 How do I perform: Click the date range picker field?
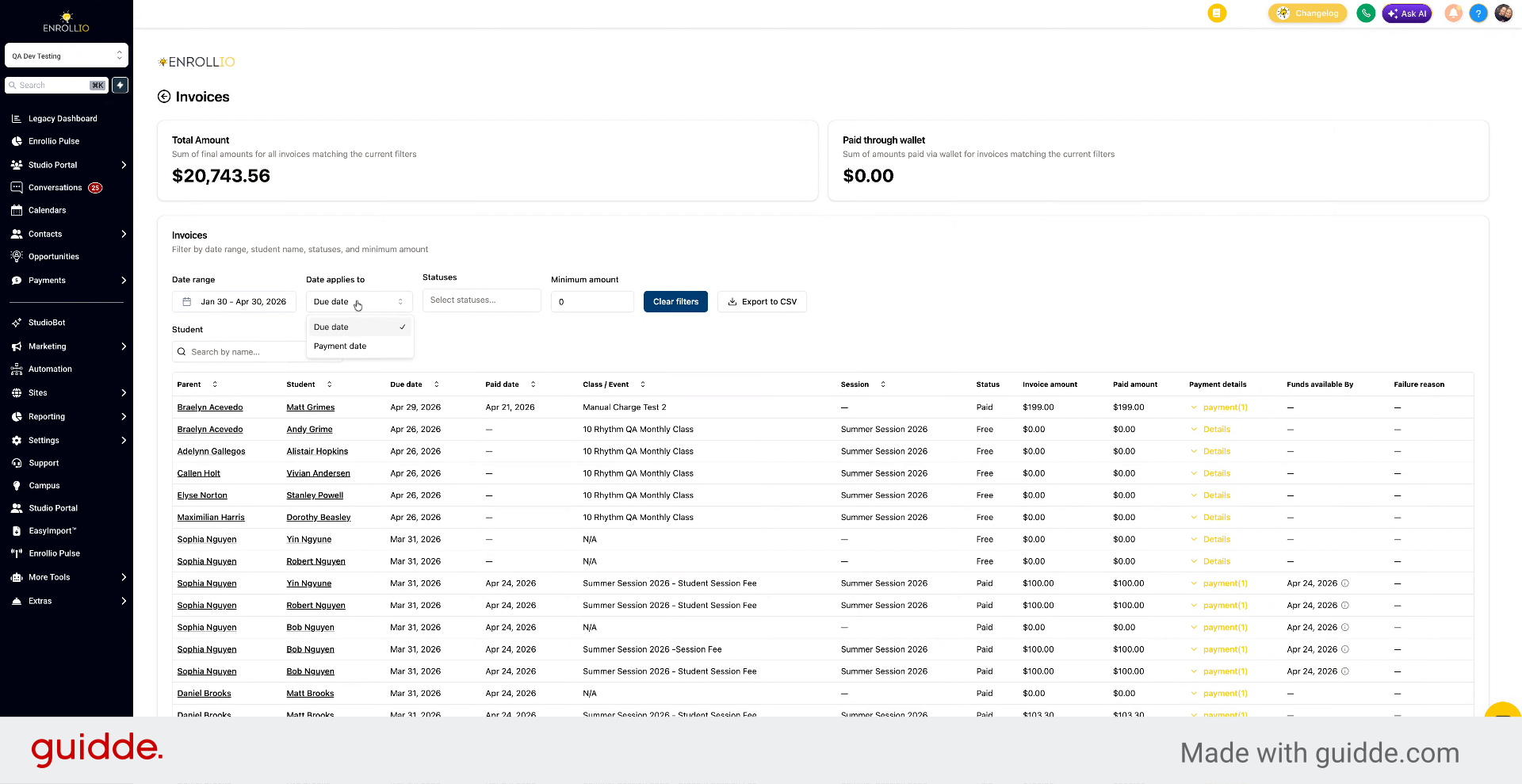point(234,302)
